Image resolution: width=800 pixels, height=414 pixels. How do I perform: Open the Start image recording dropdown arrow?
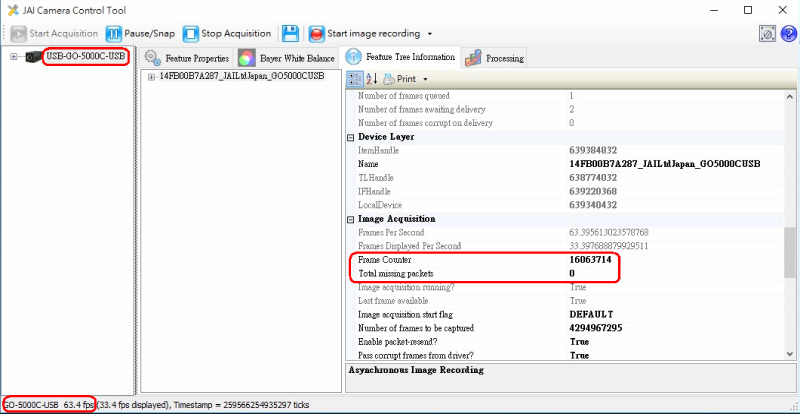[430, 34]
